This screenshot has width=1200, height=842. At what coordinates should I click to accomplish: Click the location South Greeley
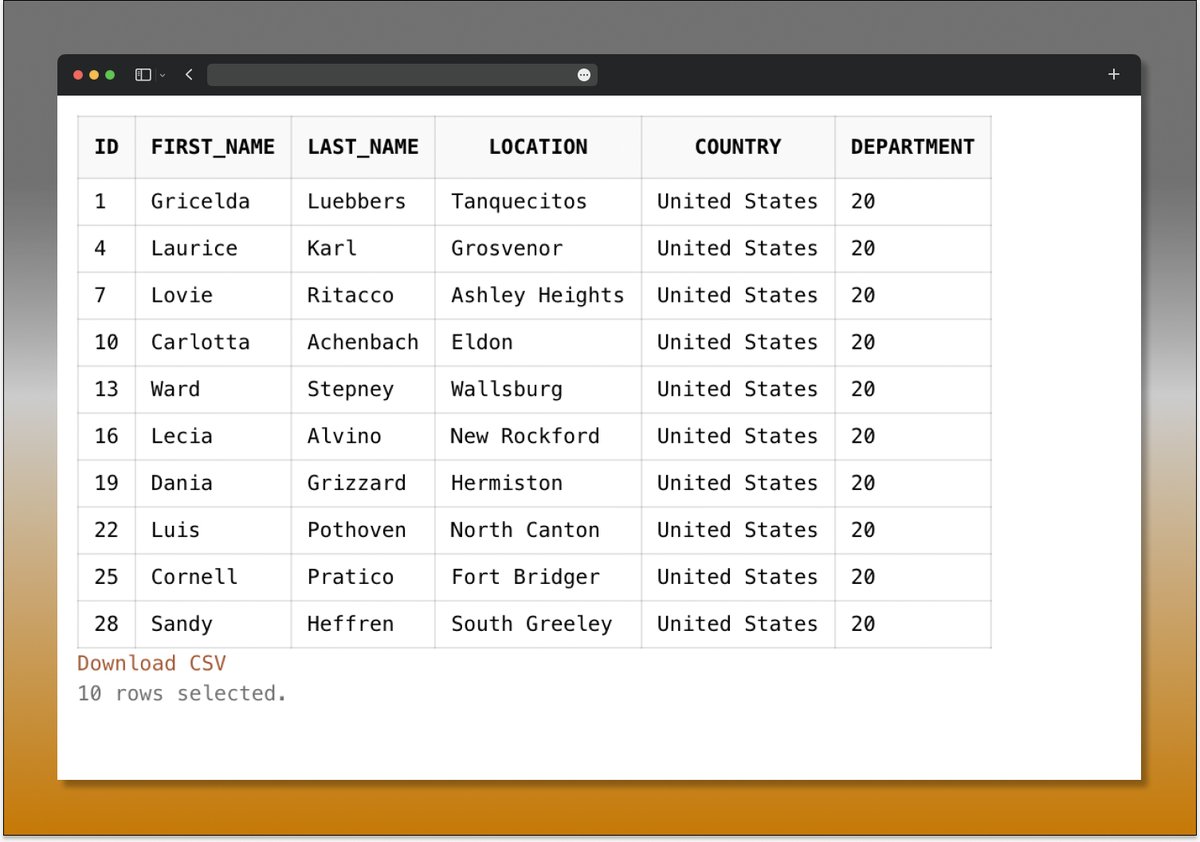click(531, 624)
